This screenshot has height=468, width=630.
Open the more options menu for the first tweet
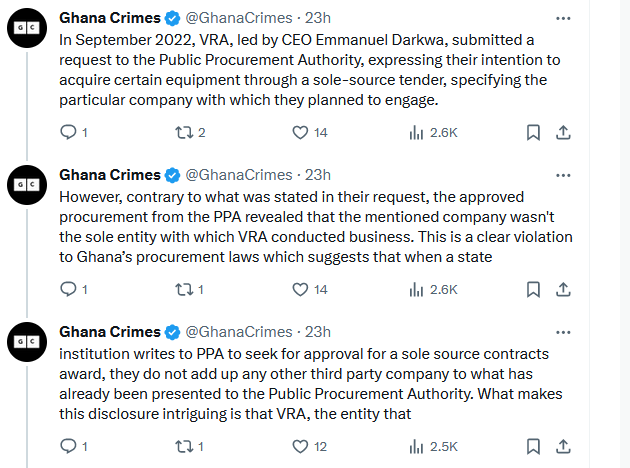tap(563, 18)
